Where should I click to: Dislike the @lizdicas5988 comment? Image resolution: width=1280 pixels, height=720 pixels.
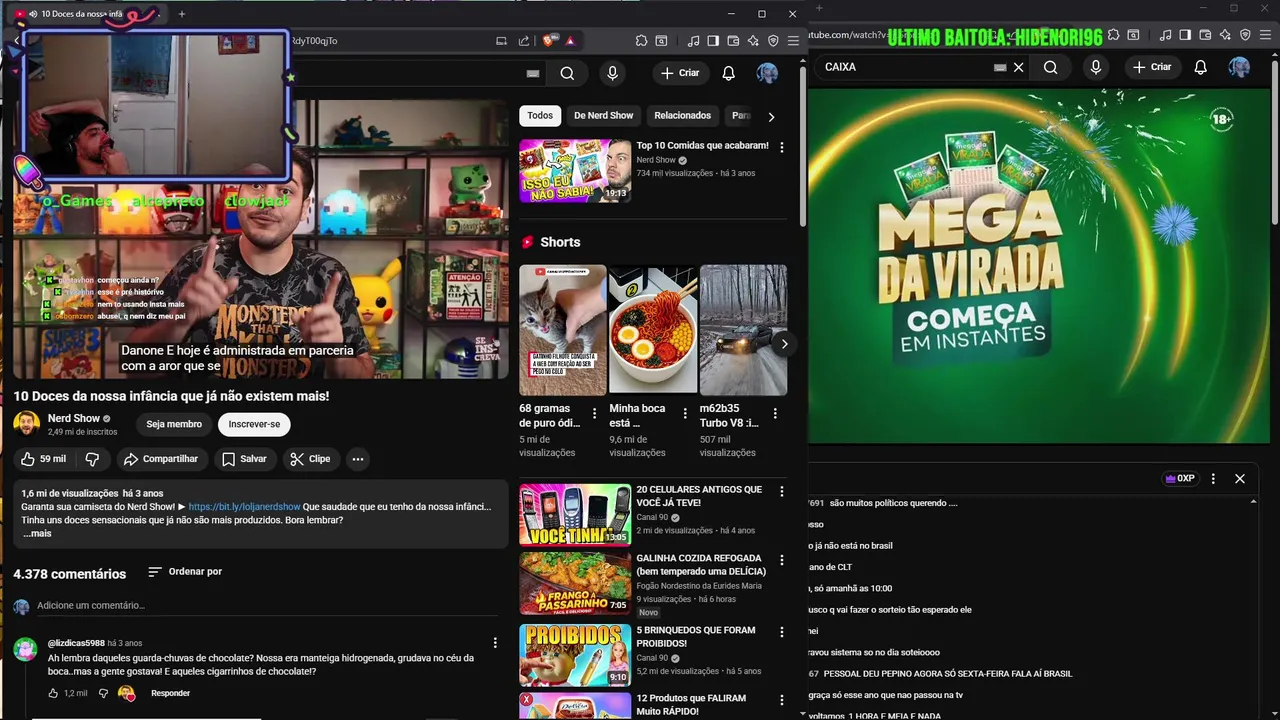coord(103,693)
